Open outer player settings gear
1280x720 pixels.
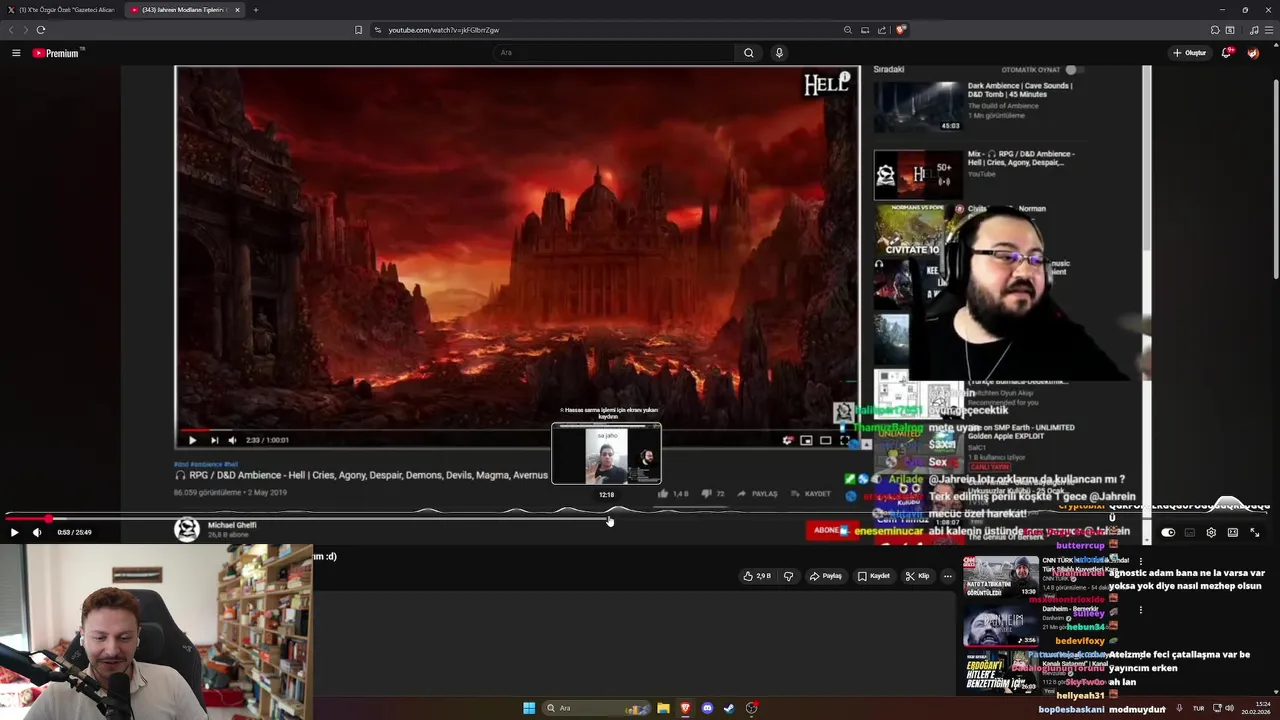pyautogui.click(x=1211, y=533)
